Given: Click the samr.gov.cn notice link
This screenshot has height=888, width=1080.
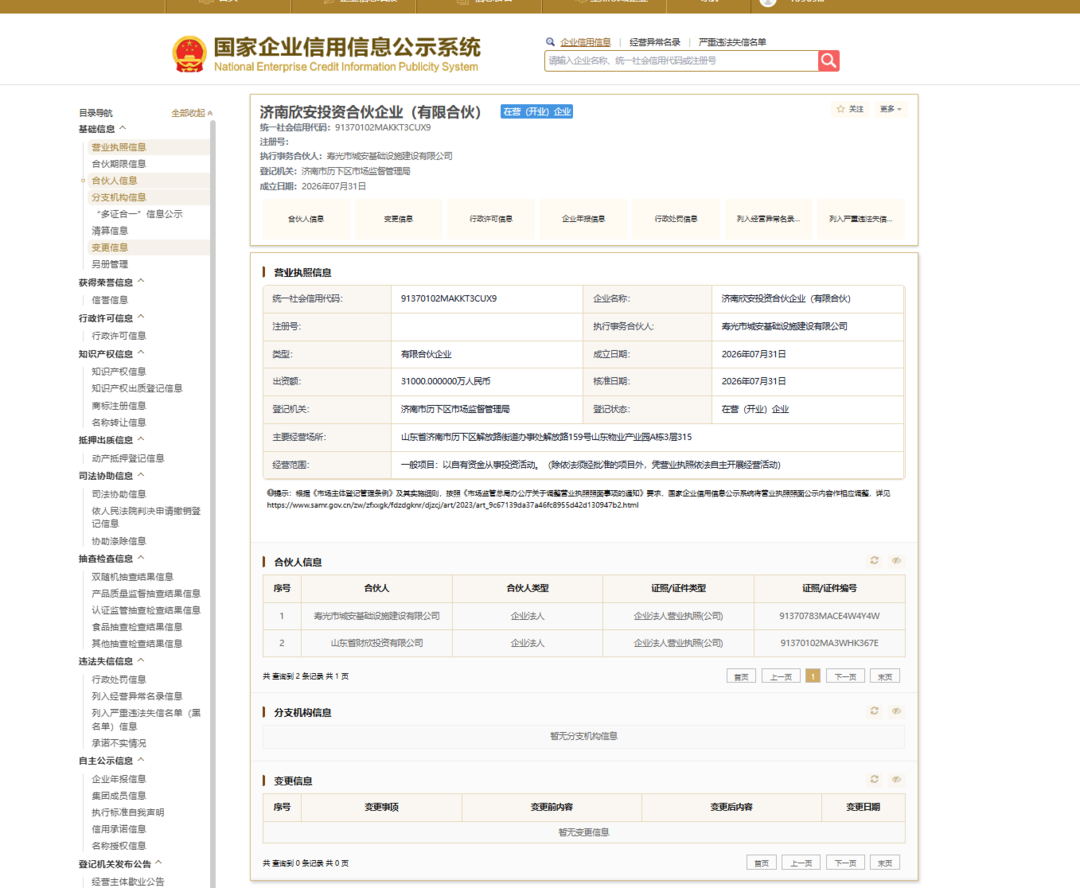Looking at the screenshot, I should click(453, 505).
